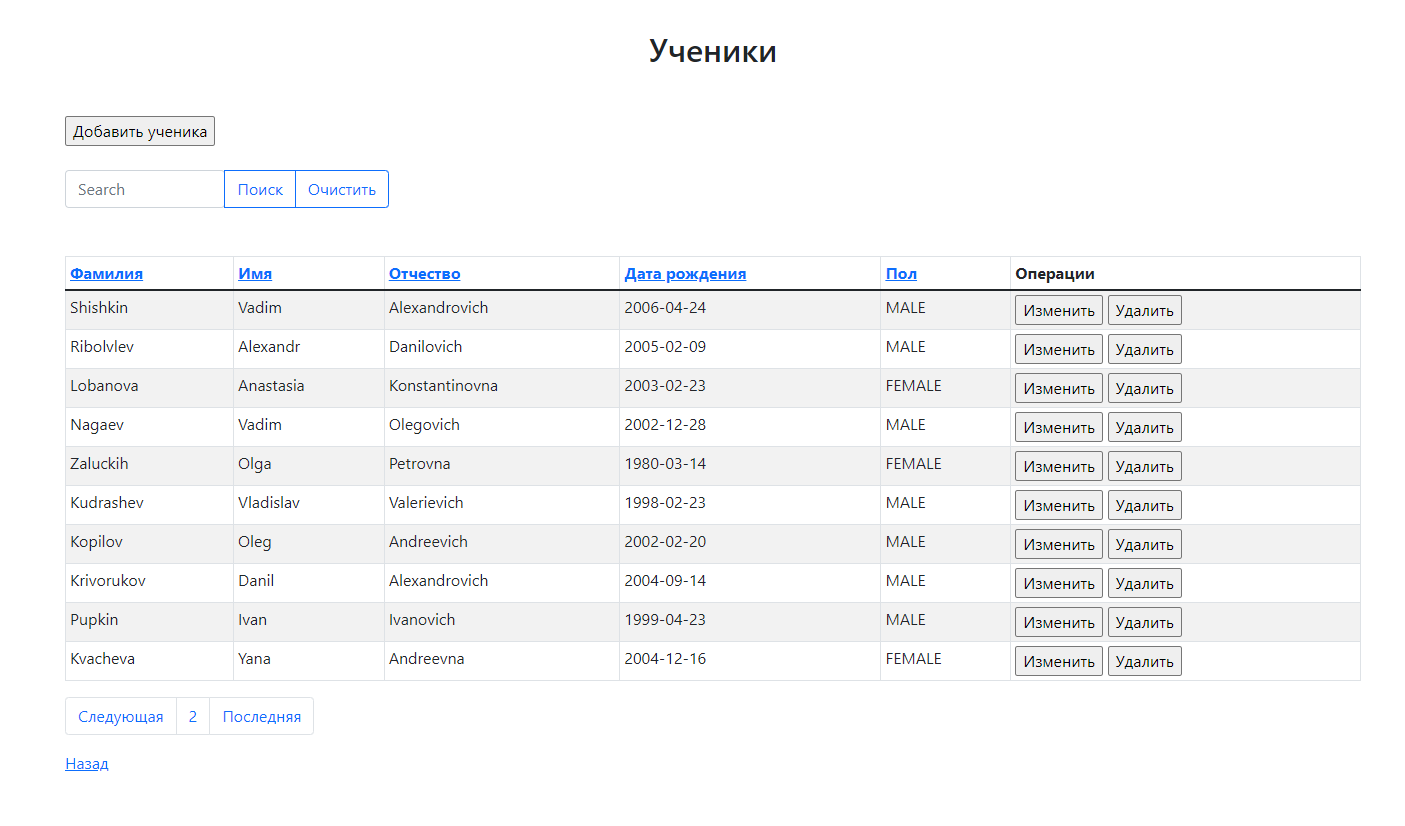Click Изменить for Lobanova Anastasia
Image resolution: width=1405 pixels, height=826 pixels.
(1058, 387)
